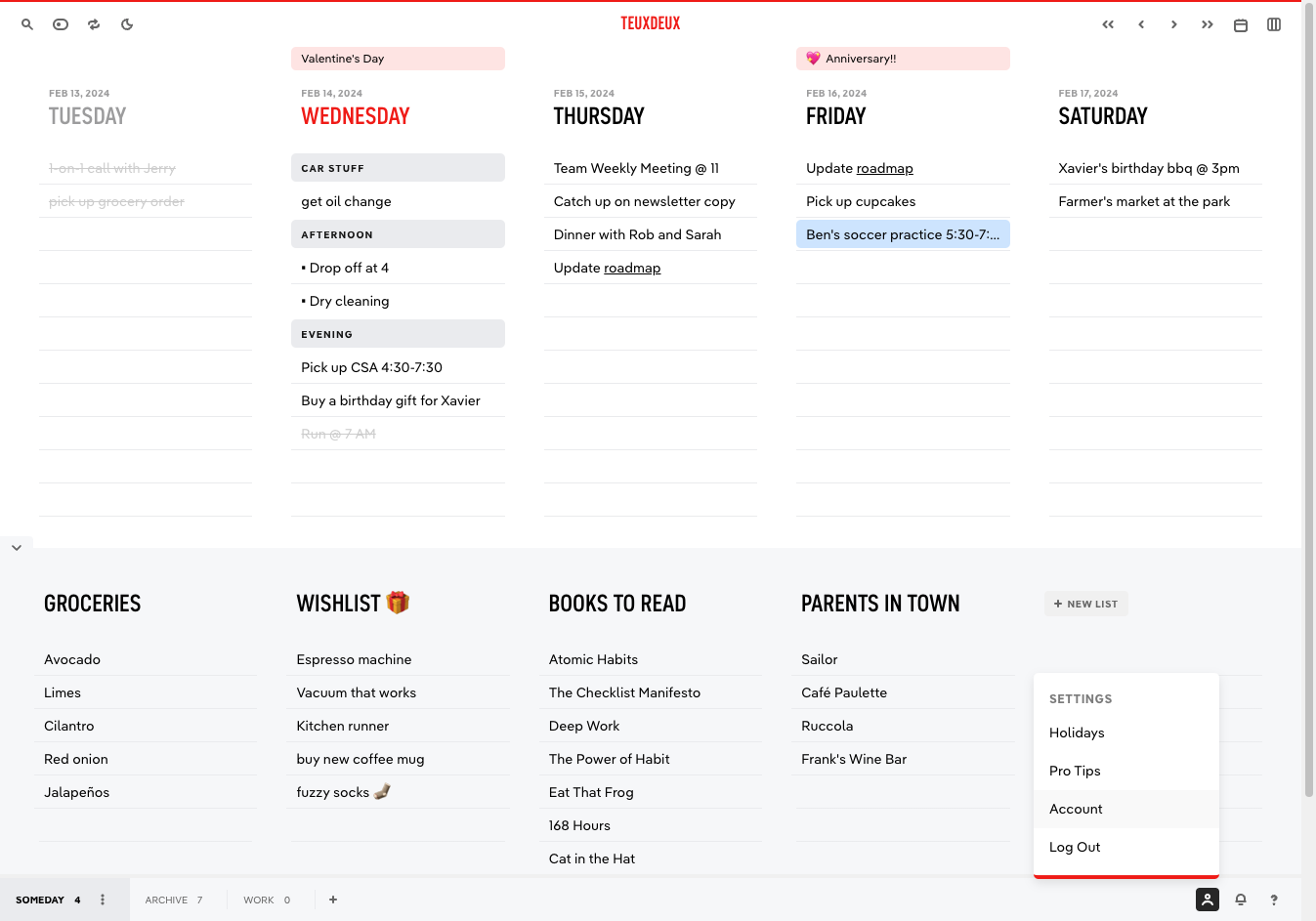This screenshot has height=921, width=1316.
Task: Click the Anniversary!! banner
Action: pyautogui.click(x=903, y=59)
